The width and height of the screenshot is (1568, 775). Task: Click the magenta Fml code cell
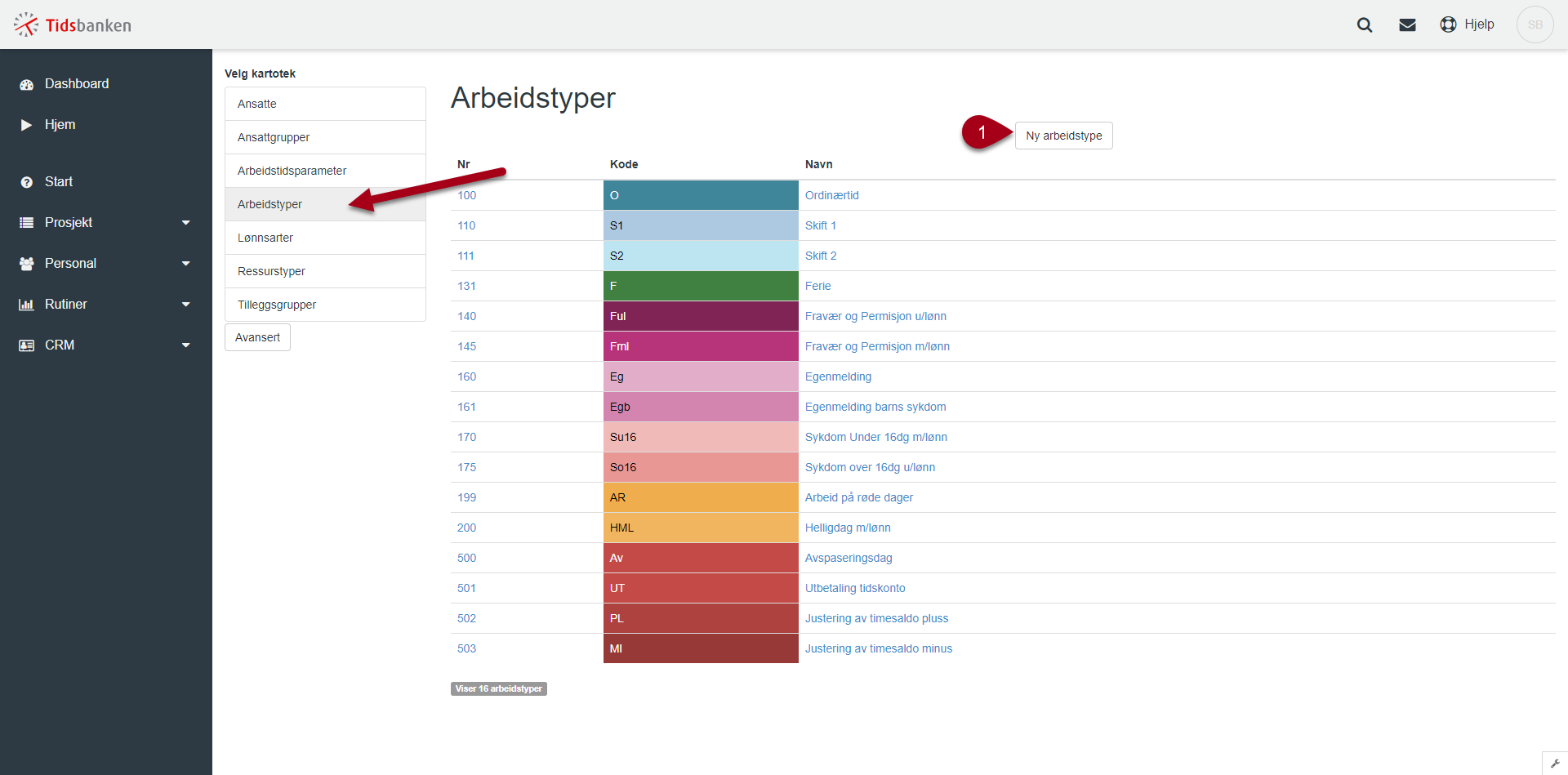[701, 346]
